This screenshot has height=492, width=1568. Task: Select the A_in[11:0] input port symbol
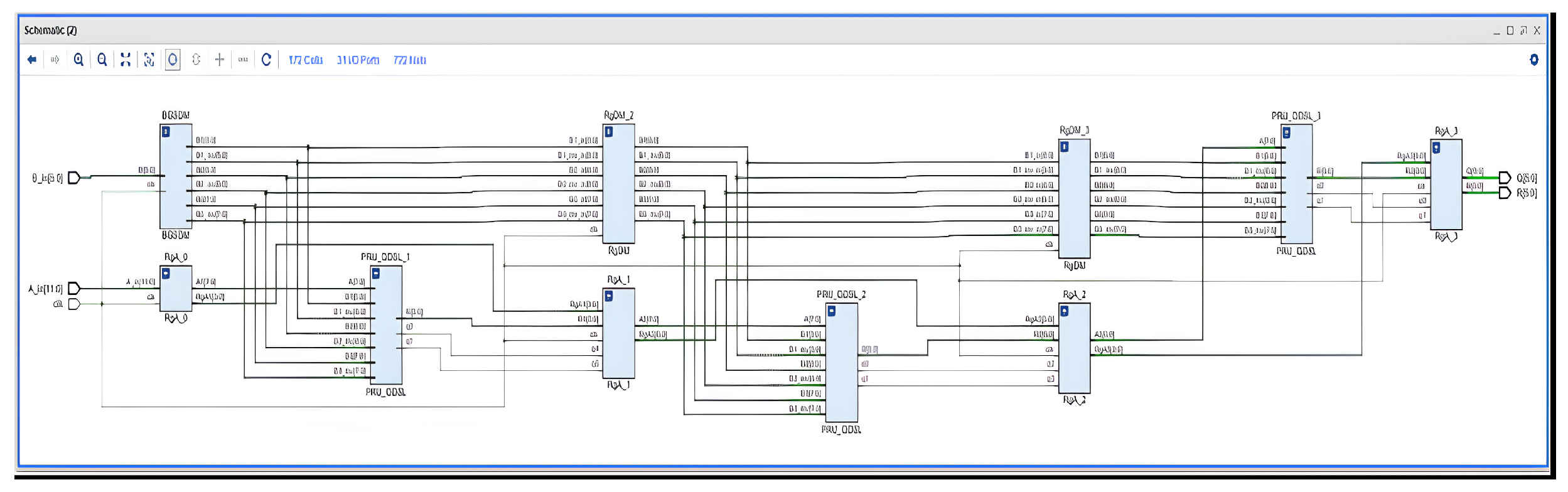(74, 289)
